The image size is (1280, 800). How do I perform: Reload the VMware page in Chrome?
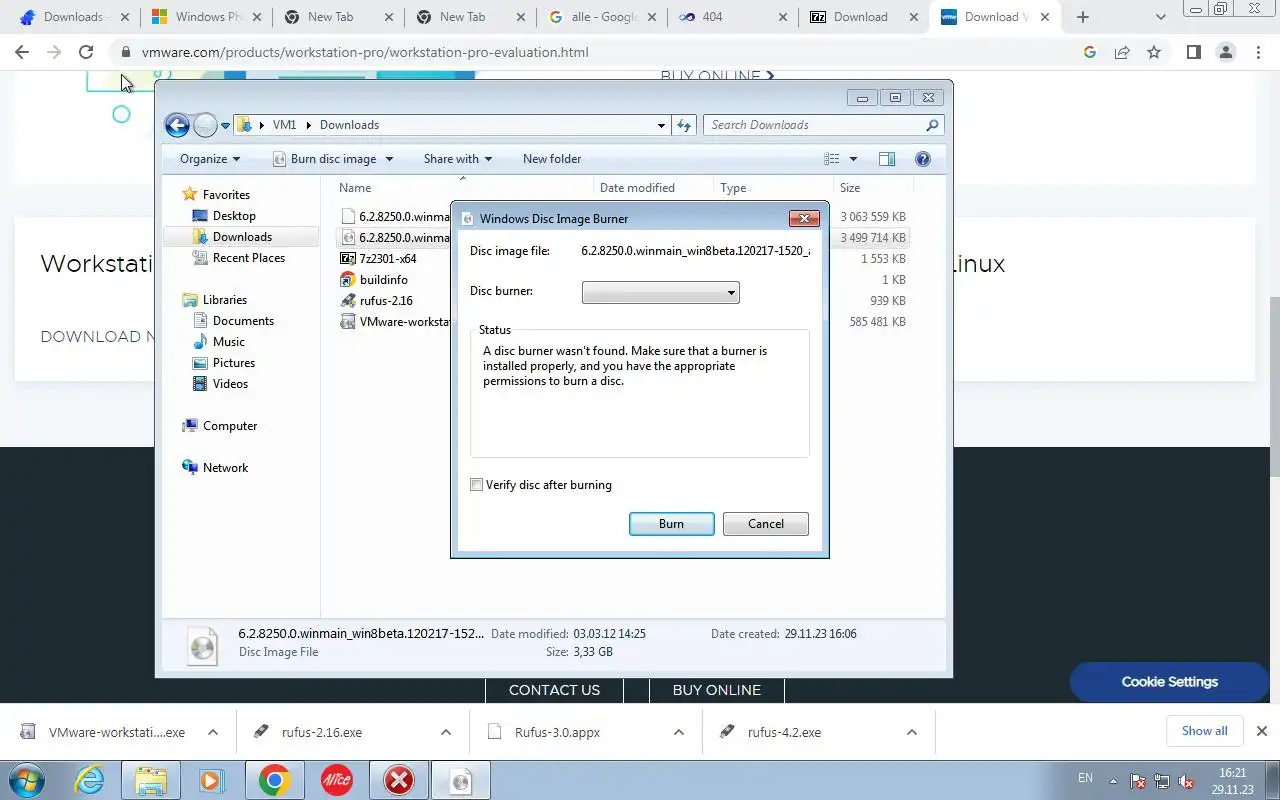pyautogui.click(x=86, y=52)
